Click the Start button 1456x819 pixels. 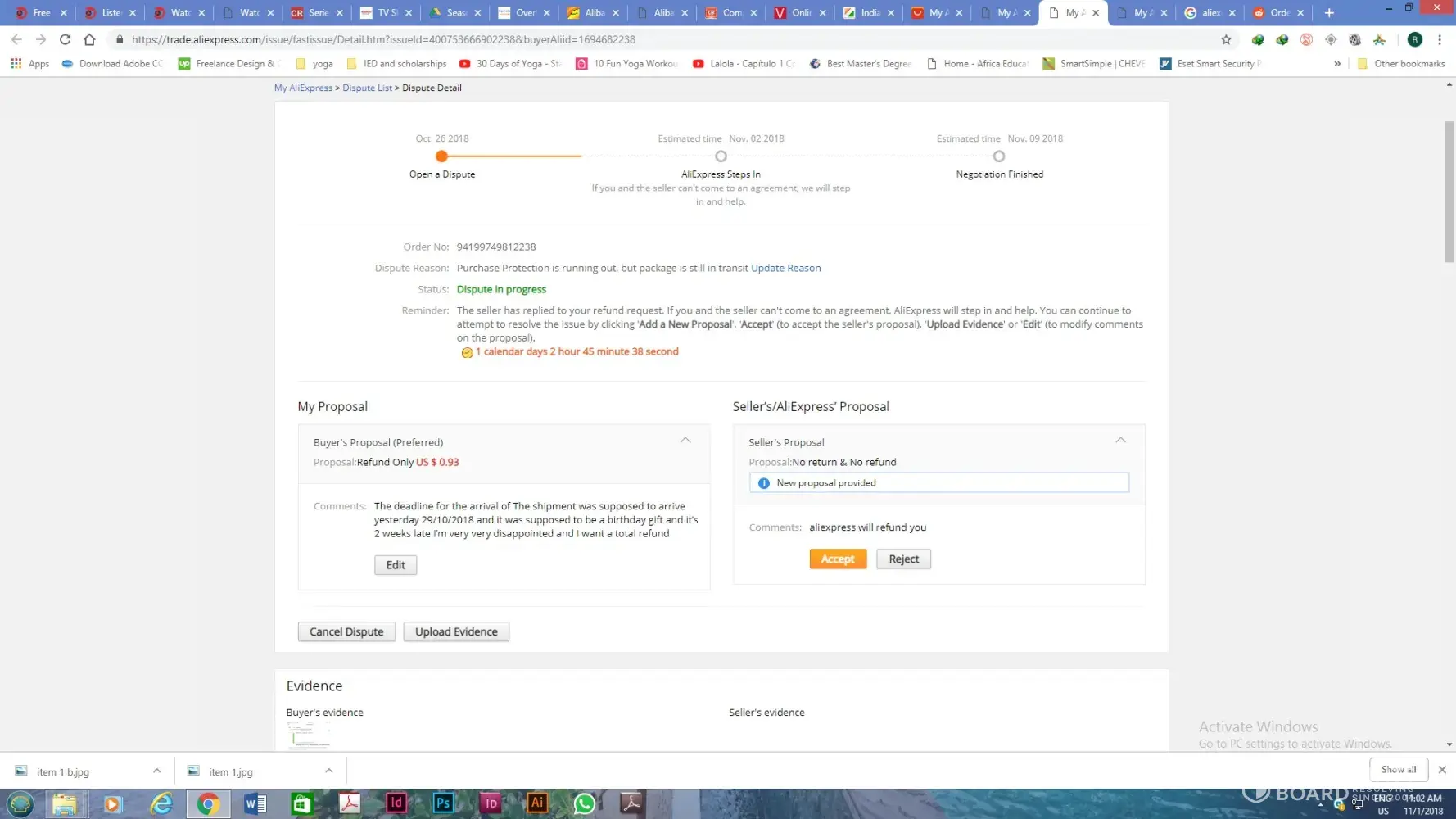tap(20, 803)
